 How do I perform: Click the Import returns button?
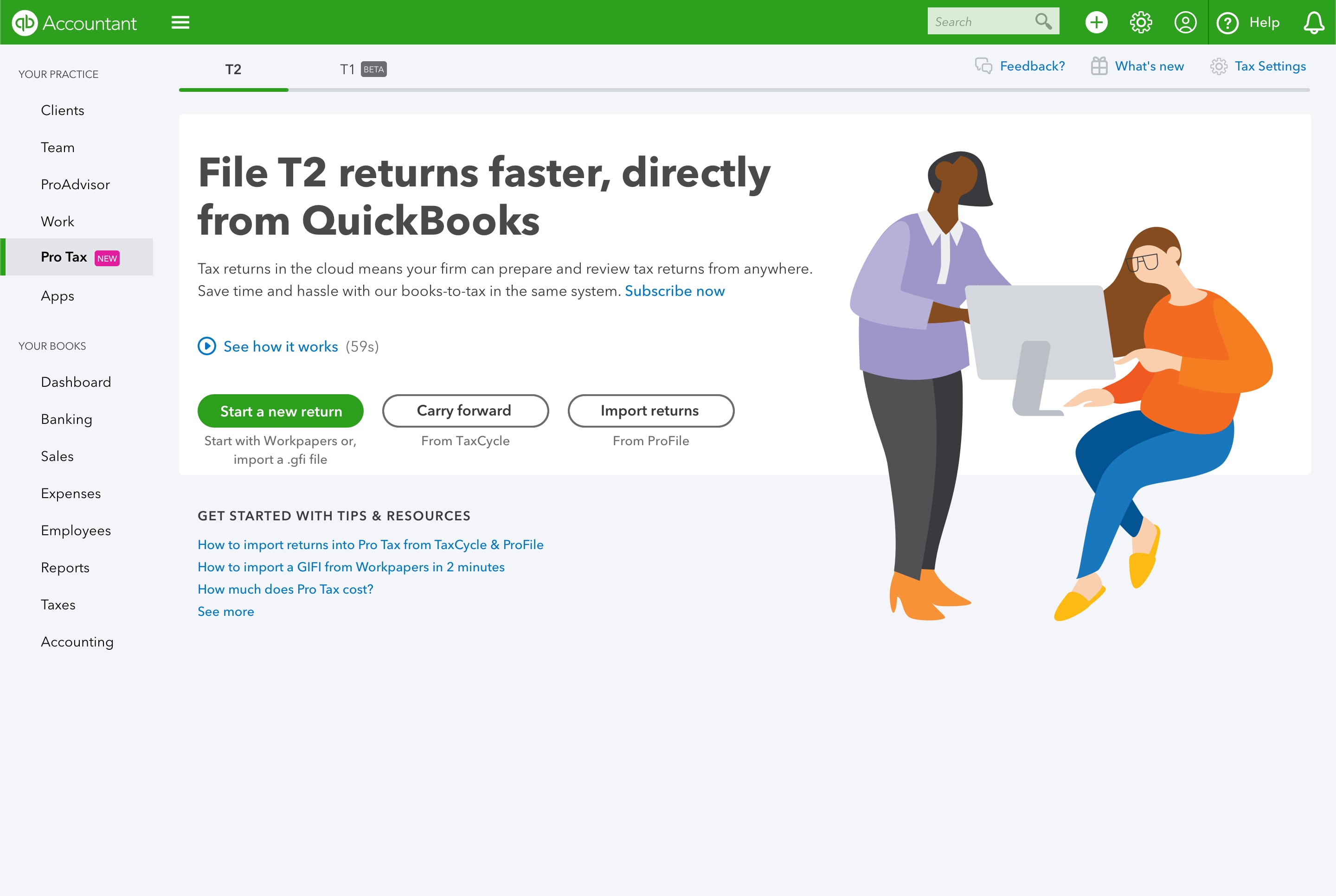click(x=650, y=411)
